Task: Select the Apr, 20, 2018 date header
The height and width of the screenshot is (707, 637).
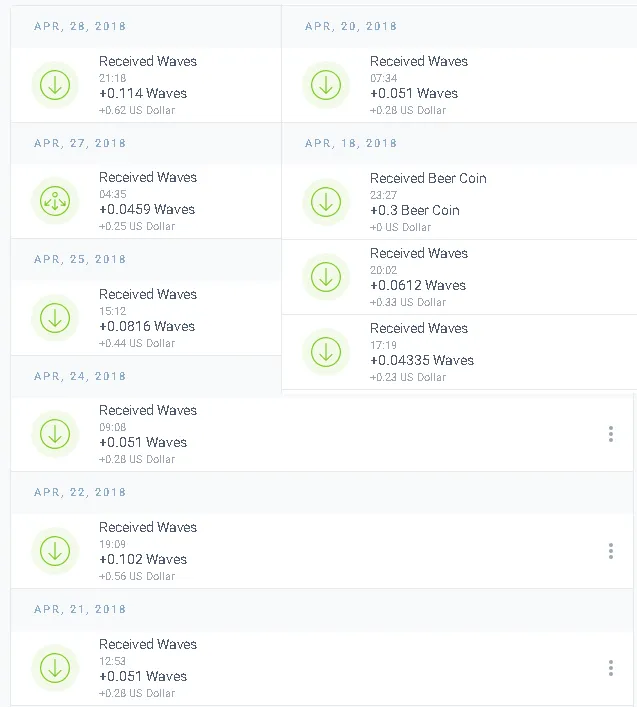Action: pyautogui.click(x=351, y=26)
